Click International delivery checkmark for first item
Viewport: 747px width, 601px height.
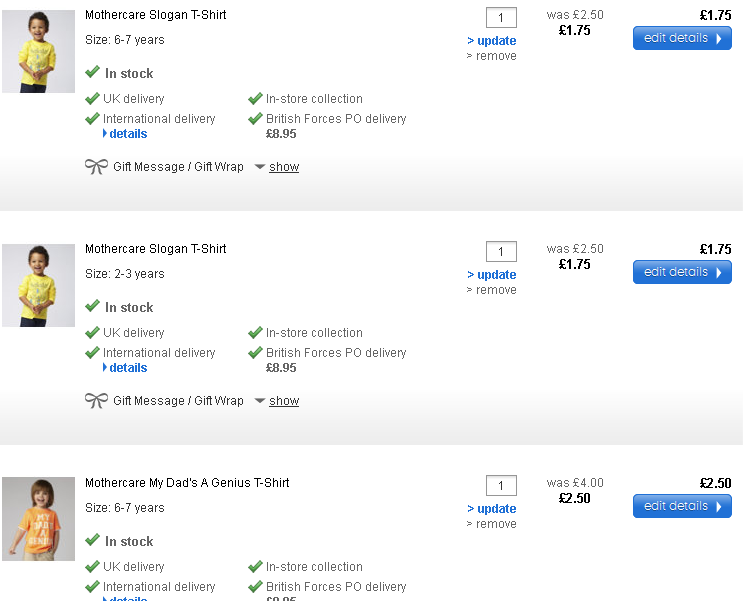tap(92, 119)
